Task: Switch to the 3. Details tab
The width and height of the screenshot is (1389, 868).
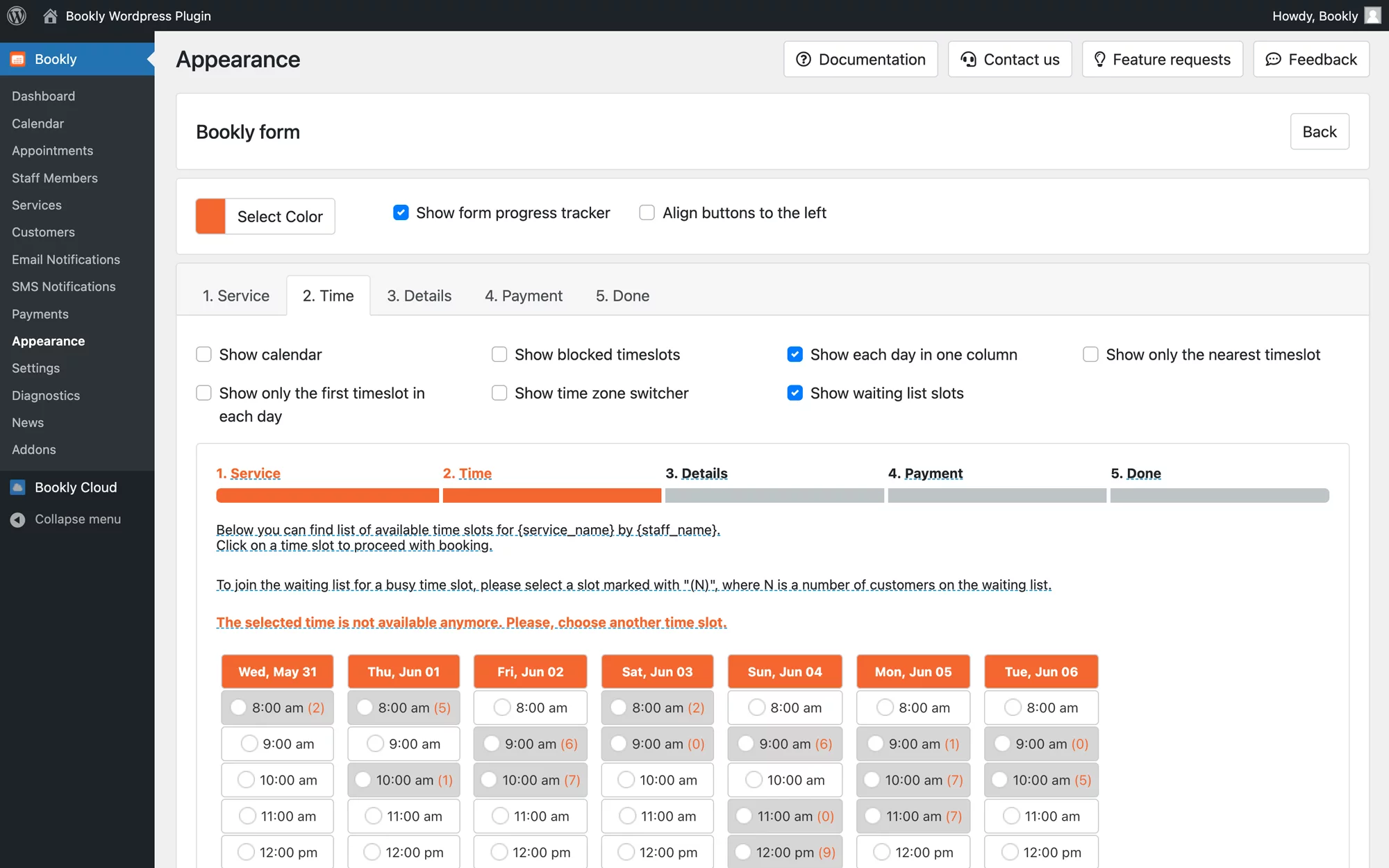Action: coord(419,296)
